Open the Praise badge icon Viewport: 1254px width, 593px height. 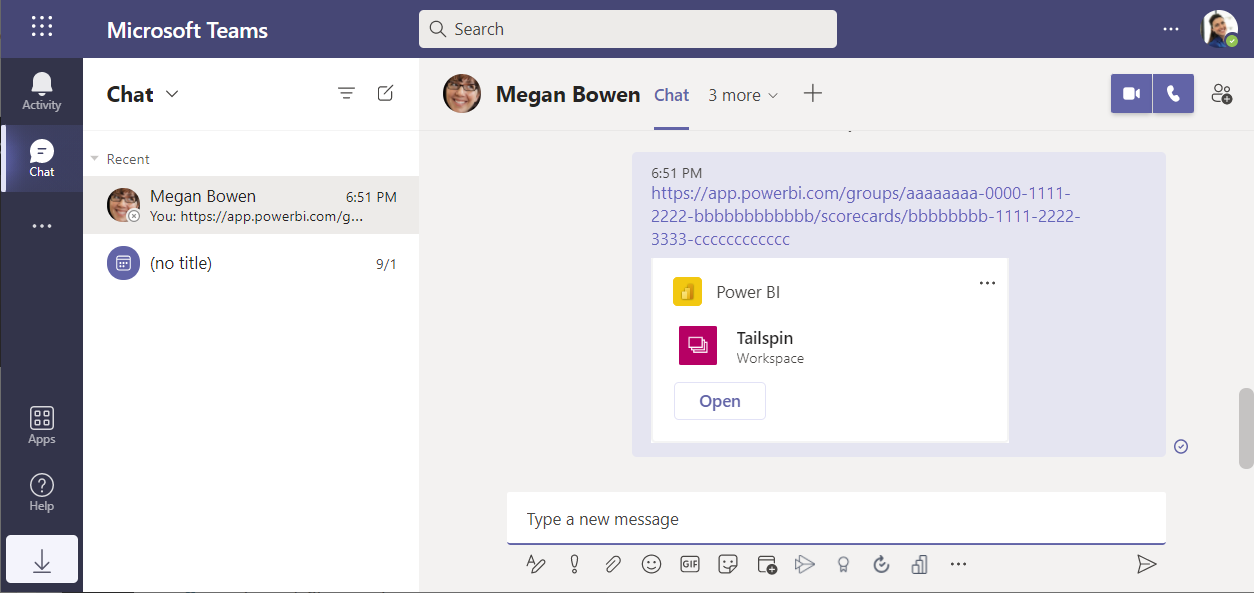[x=843, y=564]
